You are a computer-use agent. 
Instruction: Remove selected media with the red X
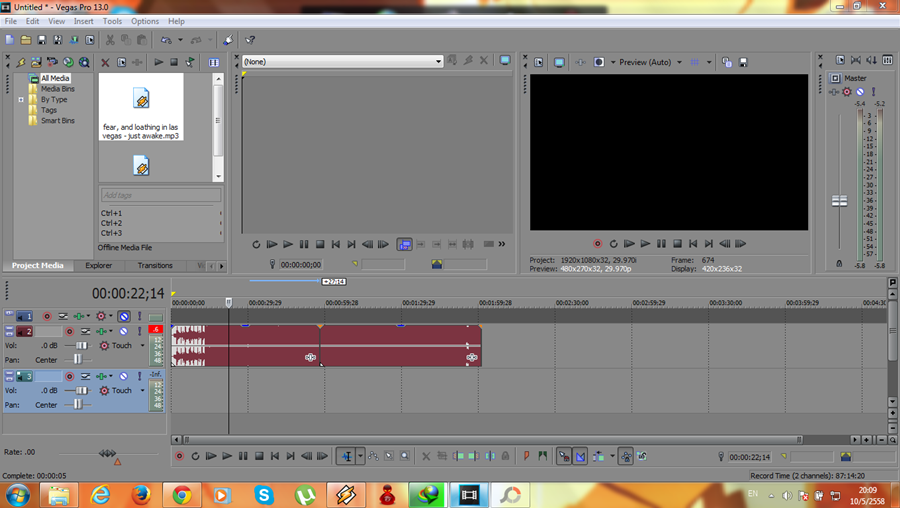pyautogui.click(x=105, y=63)
